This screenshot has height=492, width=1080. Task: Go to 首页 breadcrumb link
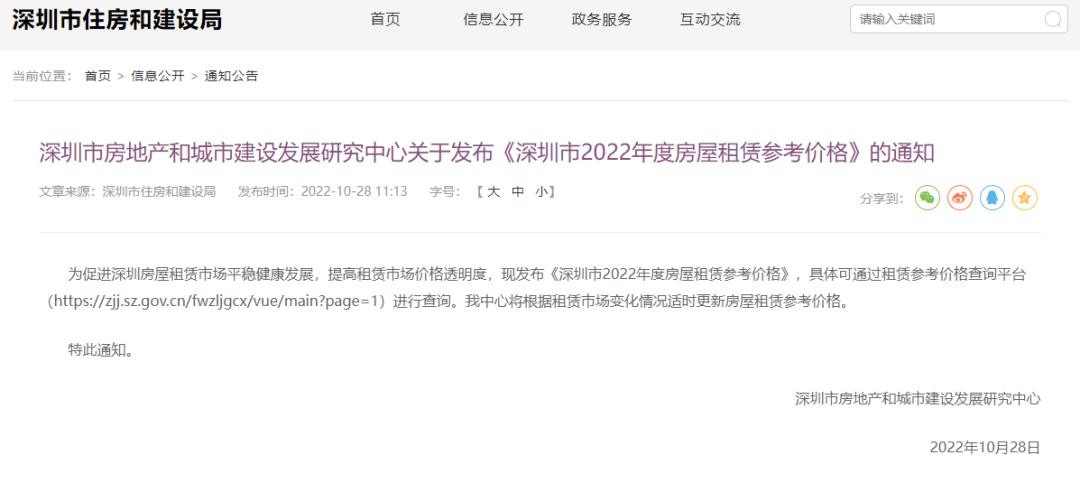click(98, 76)
